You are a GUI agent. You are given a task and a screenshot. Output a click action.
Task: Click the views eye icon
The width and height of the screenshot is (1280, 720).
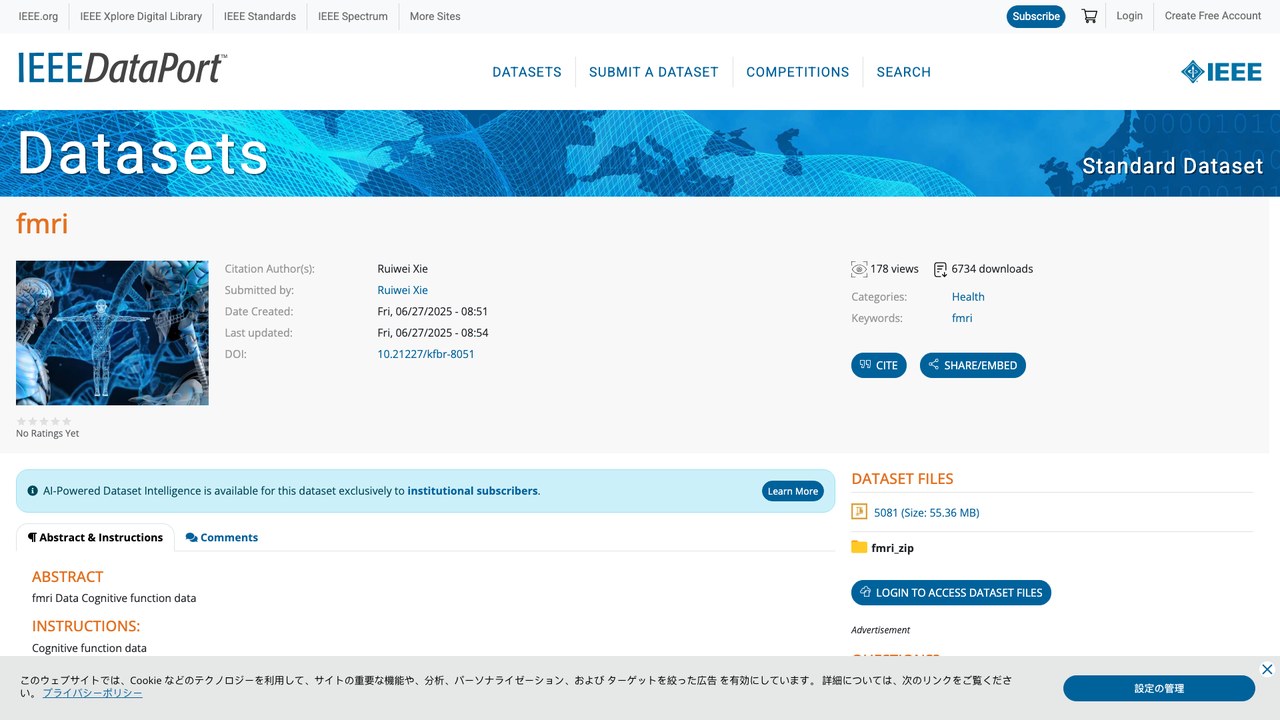tap(859, 269)
